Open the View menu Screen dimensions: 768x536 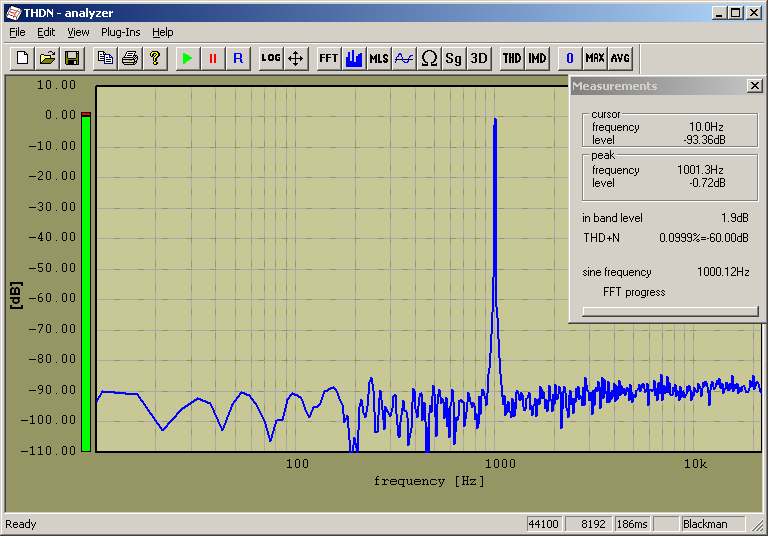tap(78, 32)
